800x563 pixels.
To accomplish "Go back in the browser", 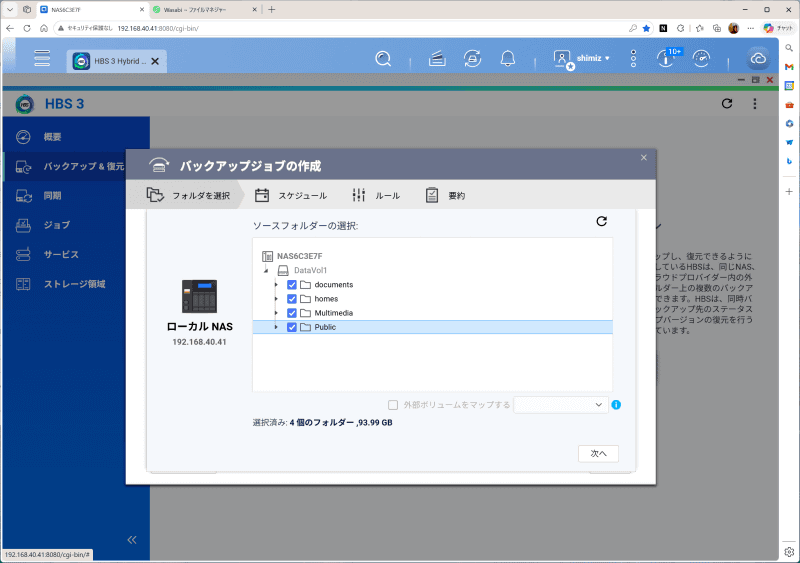I will 10,29.
